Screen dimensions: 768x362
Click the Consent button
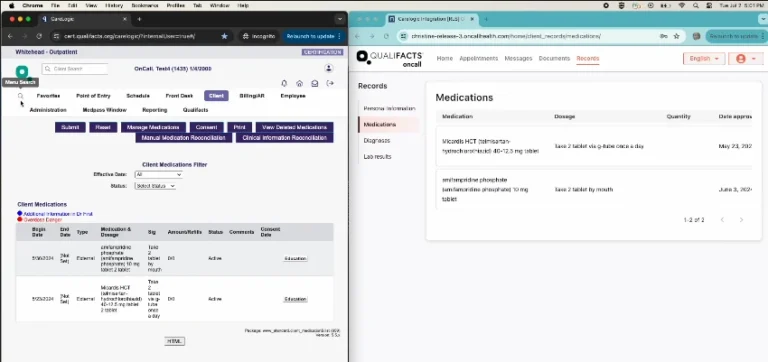(207, 127)
